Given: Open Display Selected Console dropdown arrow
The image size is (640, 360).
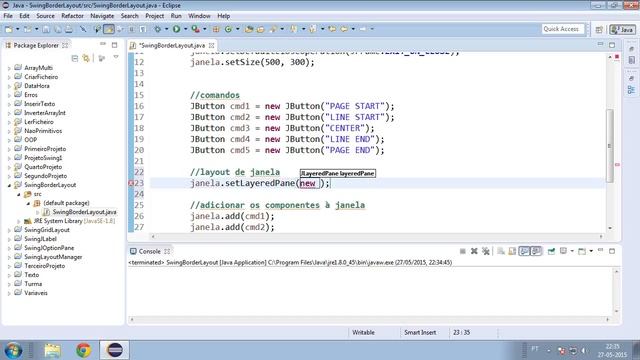Looking at the screenshot, I should click(x=572, y=251).
